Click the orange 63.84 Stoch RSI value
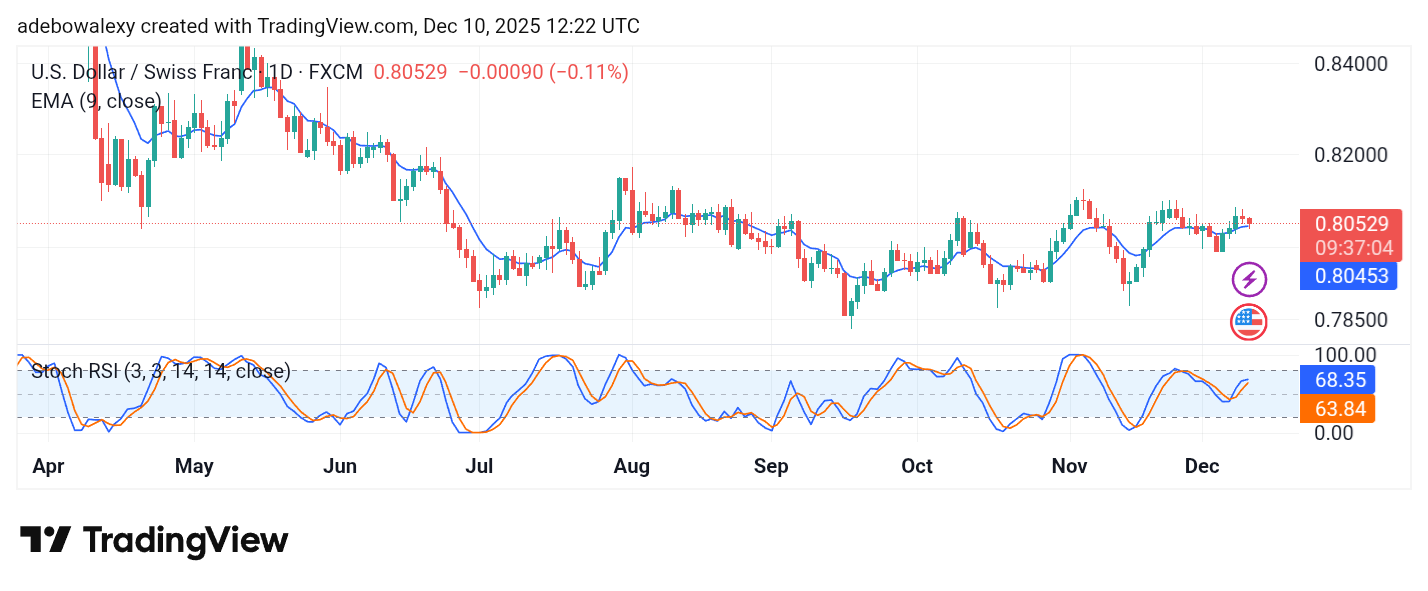The width and height of the screenshot is (1428, 591). (x=1336, y=408)
